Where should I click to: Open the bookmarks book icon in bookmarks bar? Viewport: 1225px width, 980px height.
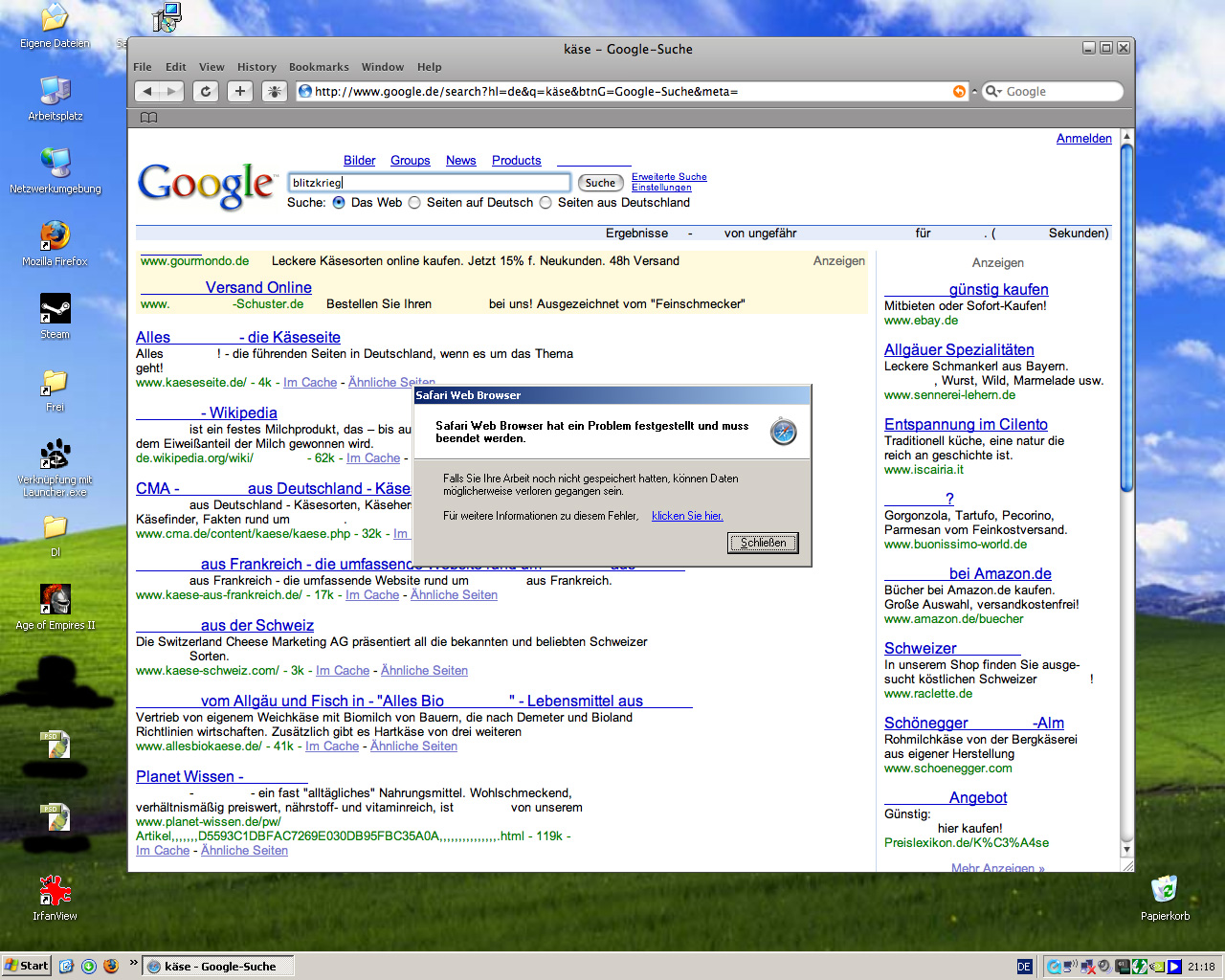[148, 118]
